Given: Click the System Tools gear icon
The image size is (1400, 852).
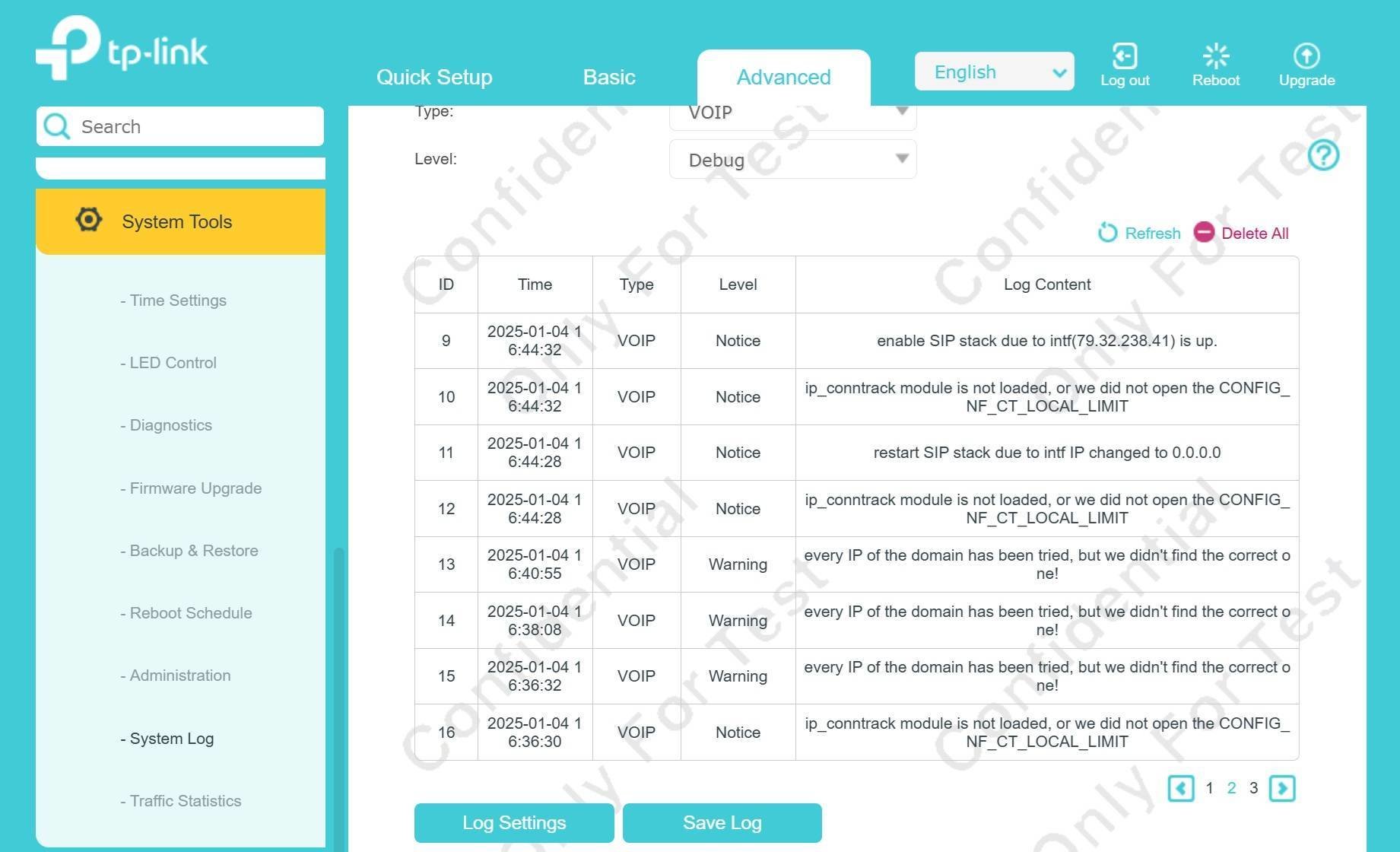Looking at the screenshot, I should point(89,220).
